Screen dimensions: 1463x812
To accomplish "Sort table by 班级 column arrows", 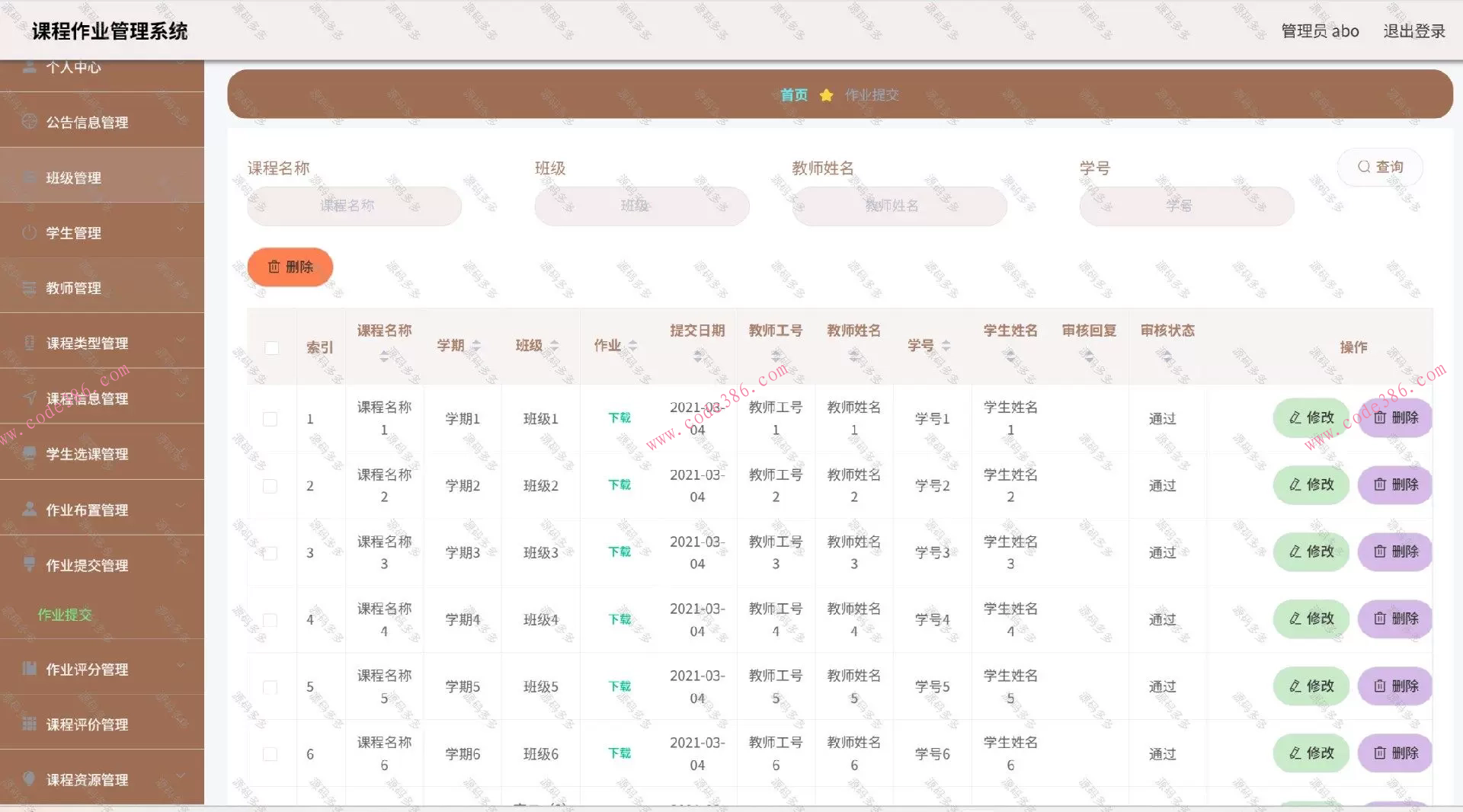I will coord(555,346).
